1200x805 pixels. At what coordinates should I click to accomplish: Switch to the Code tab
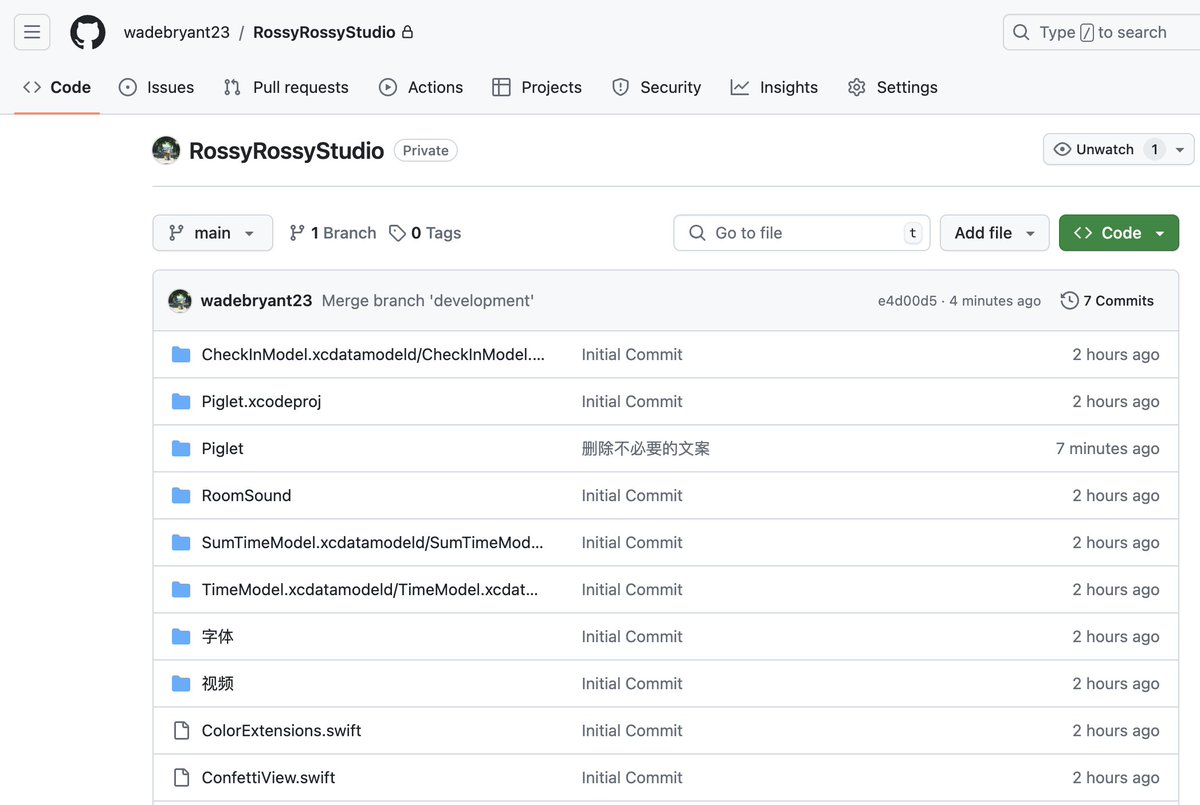coord(57,87)
